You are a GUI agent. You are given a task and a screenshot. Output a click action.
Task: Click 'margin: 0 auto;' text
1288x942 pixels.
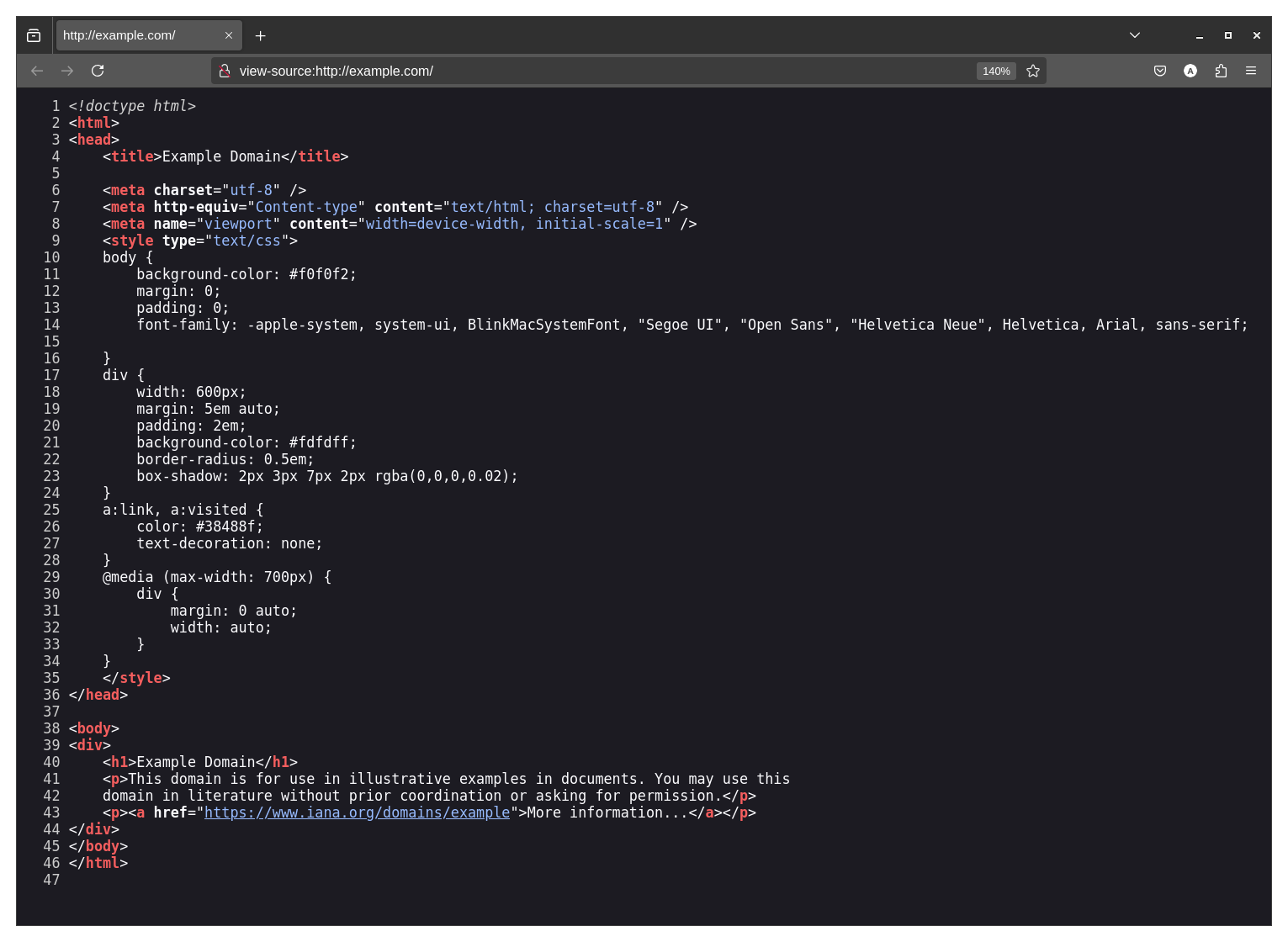(x=234, y=611)
